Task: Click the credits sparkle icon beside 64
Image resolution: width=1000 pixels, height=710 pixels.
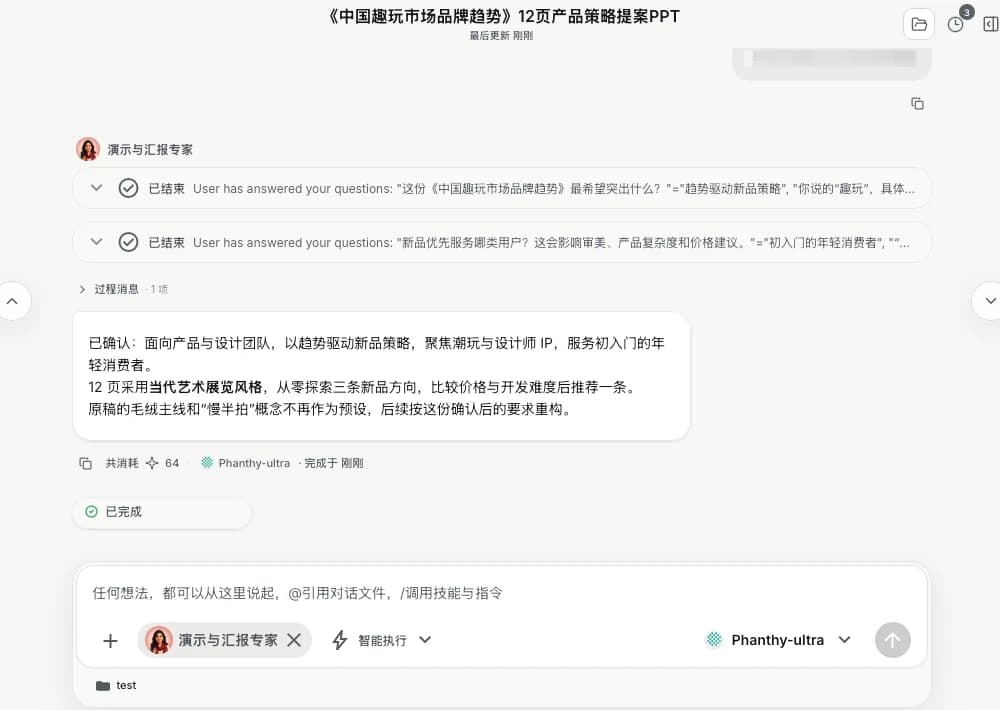Action: pos(152,463)
